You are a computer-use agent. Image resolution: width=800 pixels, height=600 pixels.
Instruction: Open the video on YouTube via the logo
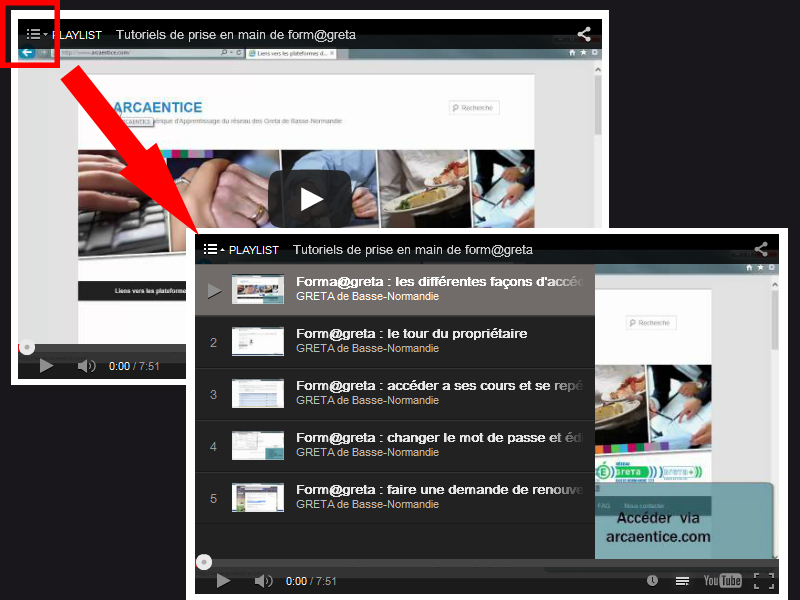pos(722,581)
